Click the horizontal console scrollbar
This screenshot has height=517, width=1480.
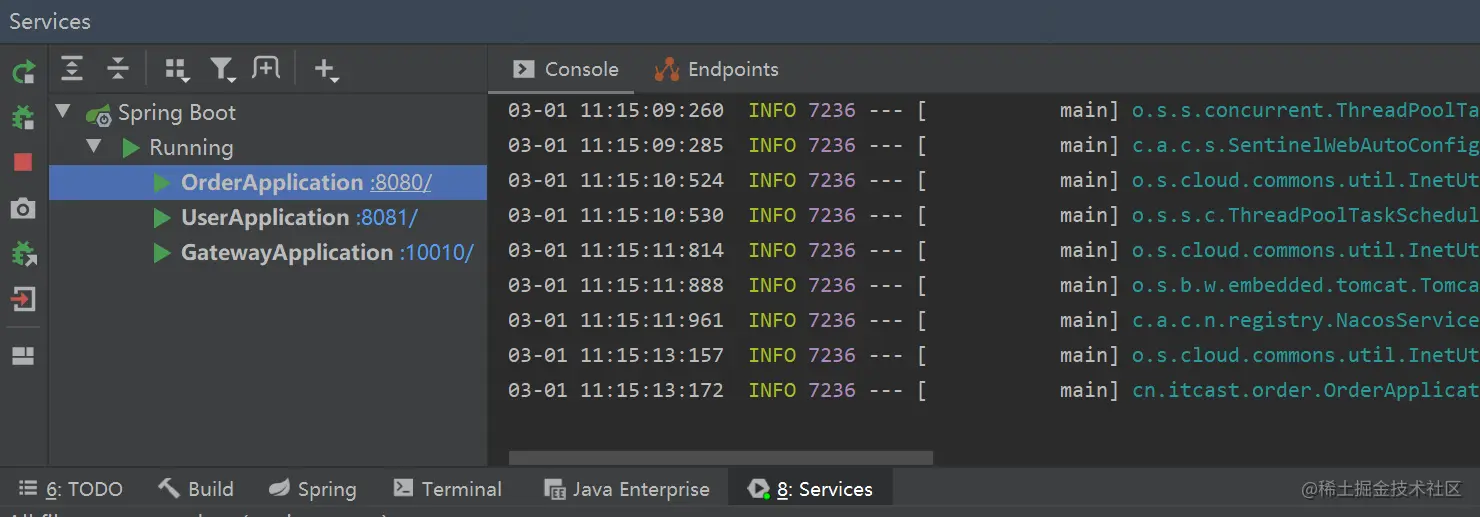point(721,458)
